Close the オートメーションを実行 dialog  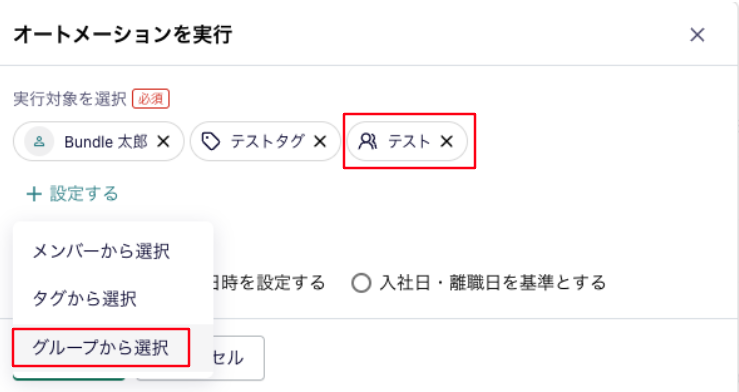697,34
